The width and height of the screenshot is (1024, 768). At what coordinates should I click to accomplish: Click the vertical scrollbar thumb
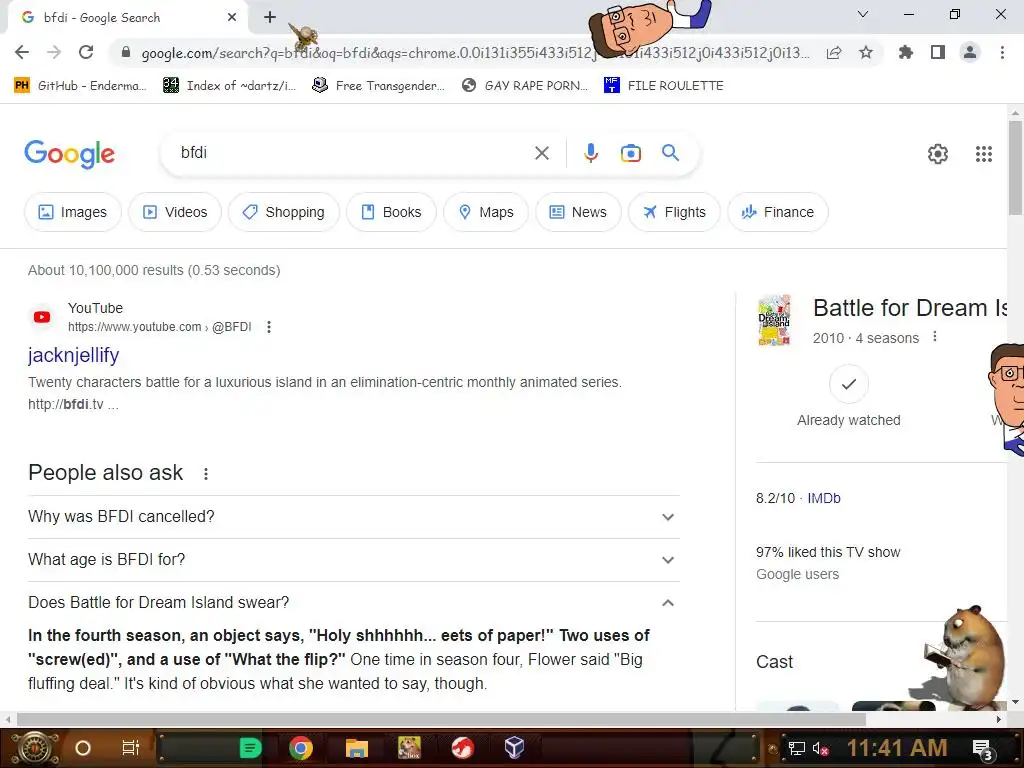pos(1015,167)
